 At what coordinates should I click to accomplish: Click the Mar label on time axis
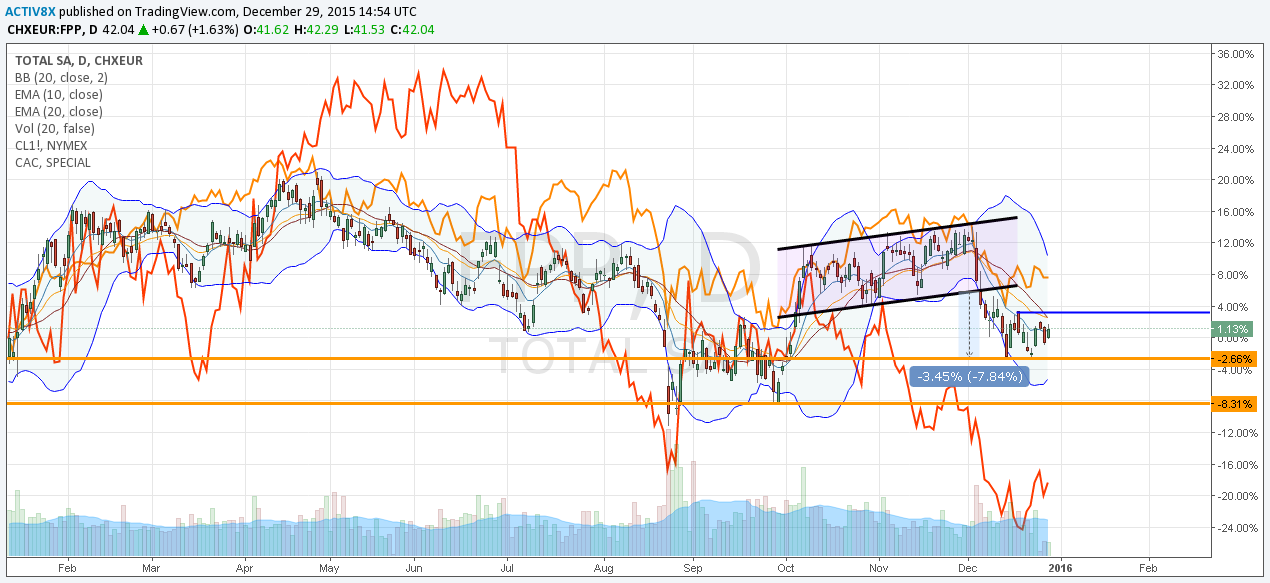click(151, 566)
